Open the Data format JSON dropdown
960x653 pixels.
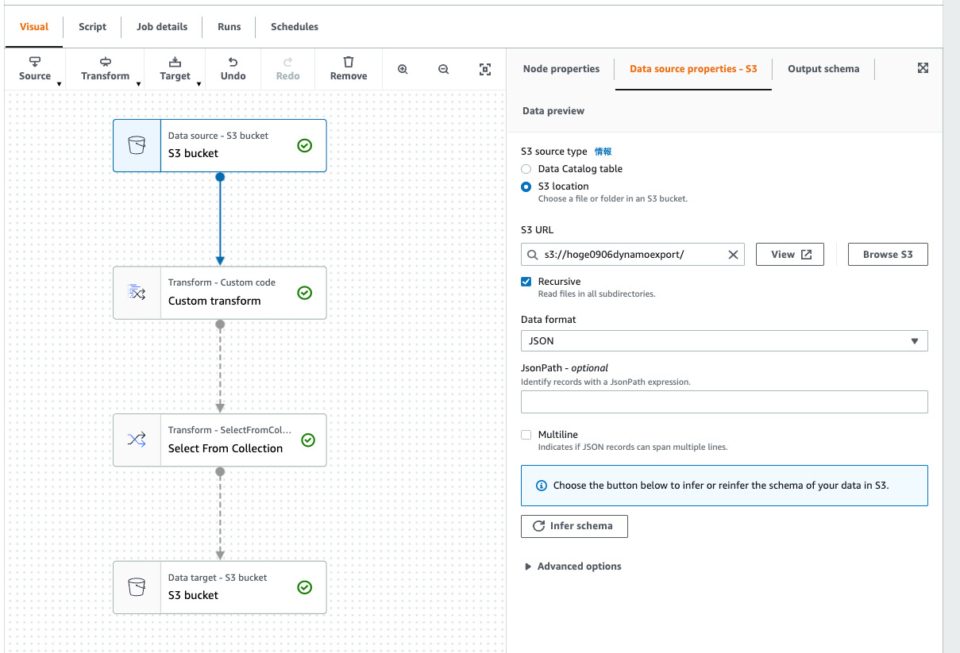click(724, 341)
